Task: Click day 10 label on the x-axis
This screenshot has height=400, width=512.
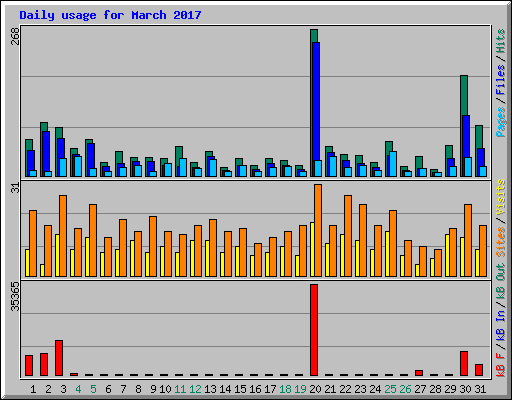Action: point(165,389)
